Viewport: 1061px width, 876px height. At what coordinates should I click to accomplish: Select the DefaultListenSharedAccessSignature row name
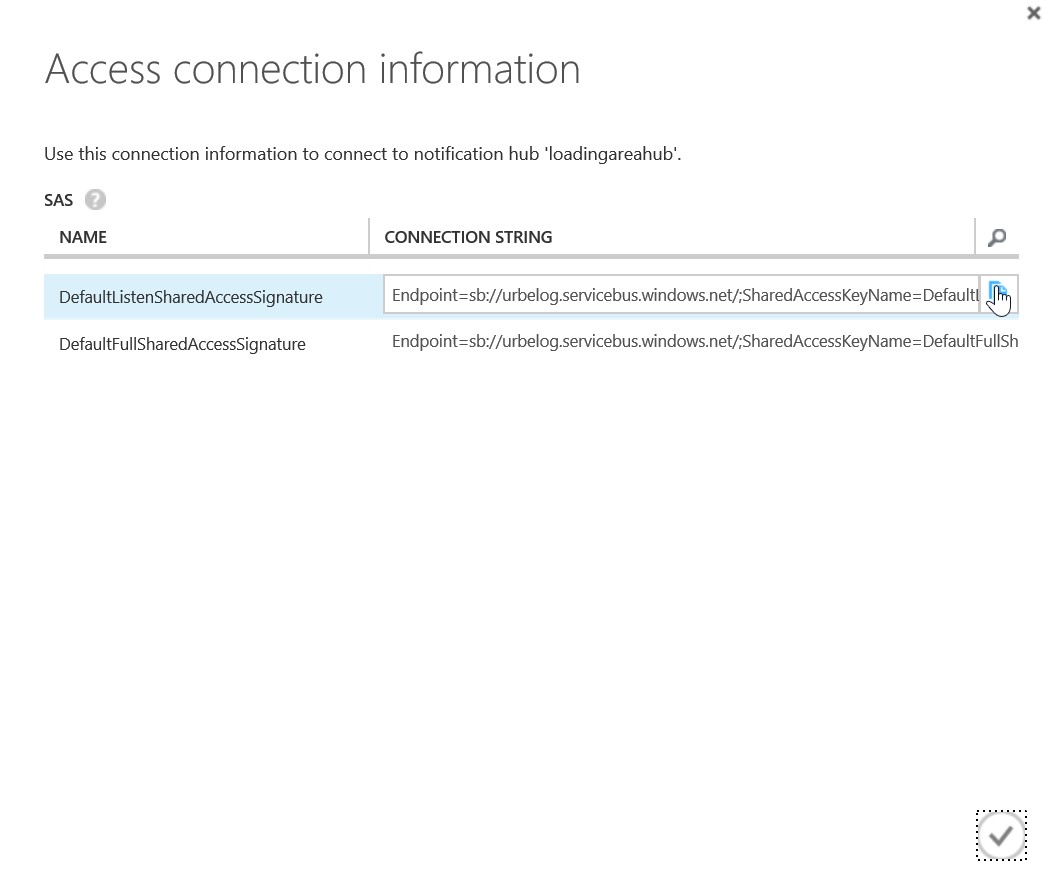tap(190, 297)
